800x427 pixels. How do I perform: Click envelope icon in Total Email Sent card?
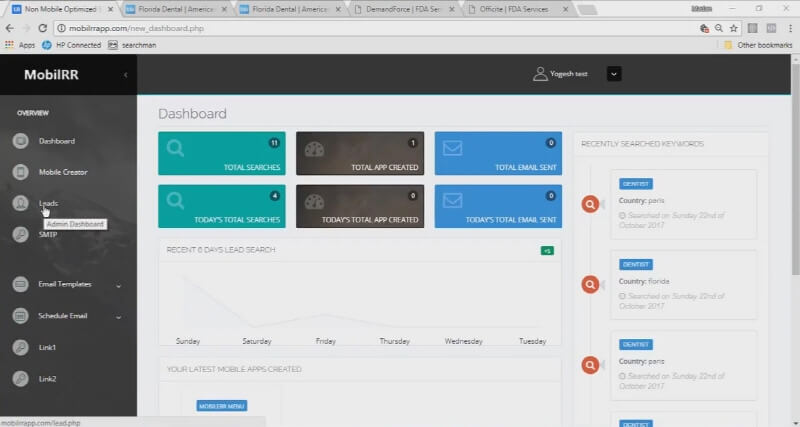(453, 148)
